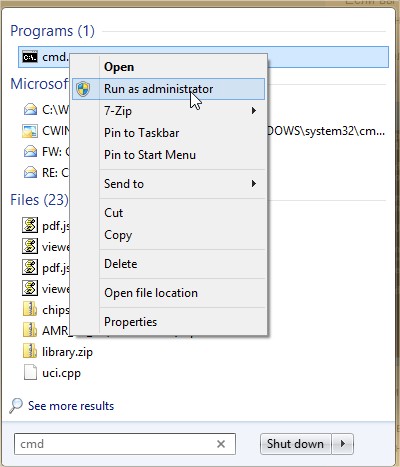Click the UAC shield icon
Image resolution: width=400 pixels, height=467 pixels.
click(83, 89)
